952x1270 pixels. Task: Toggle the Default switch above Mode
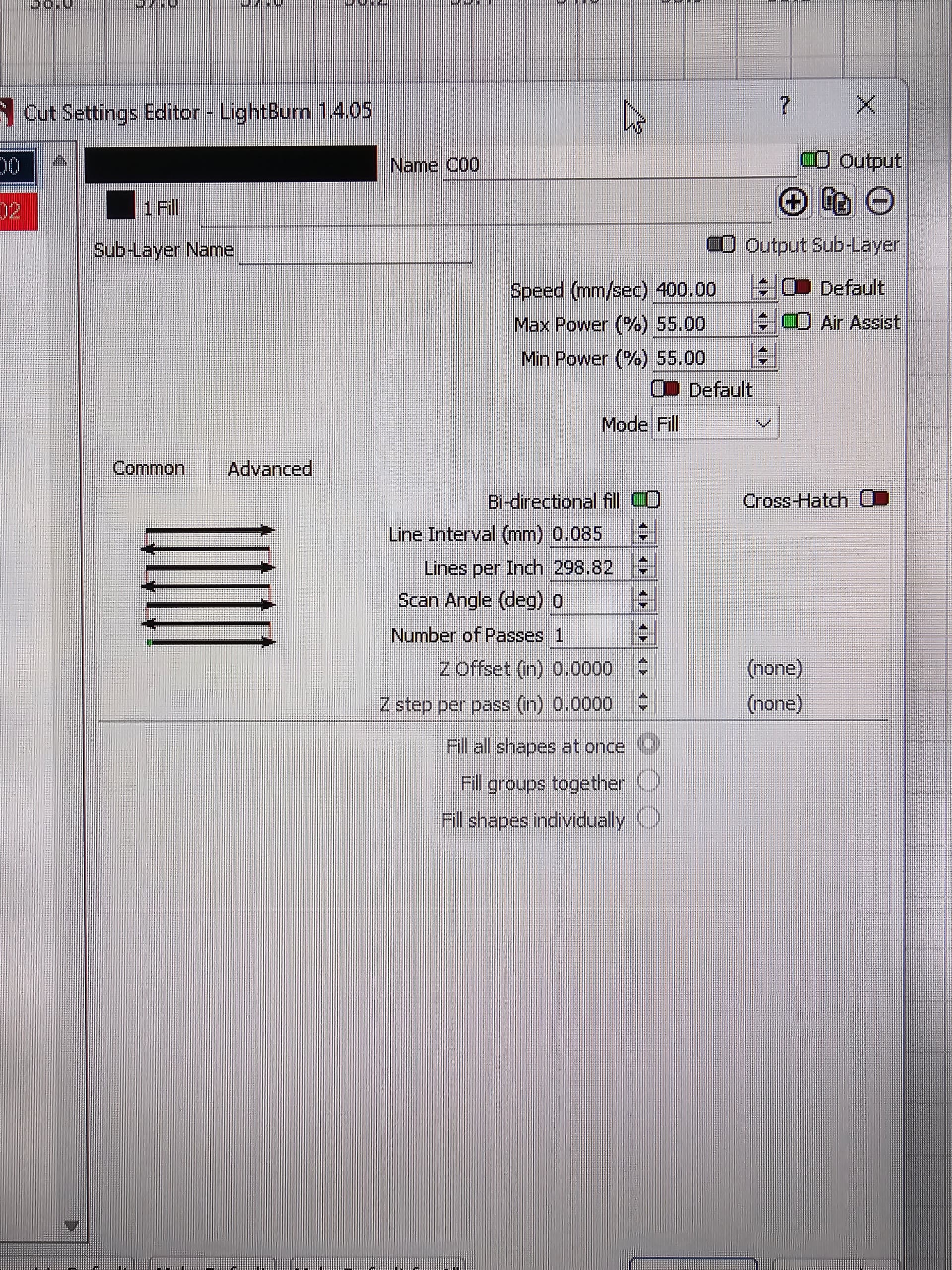coord(665,389)
